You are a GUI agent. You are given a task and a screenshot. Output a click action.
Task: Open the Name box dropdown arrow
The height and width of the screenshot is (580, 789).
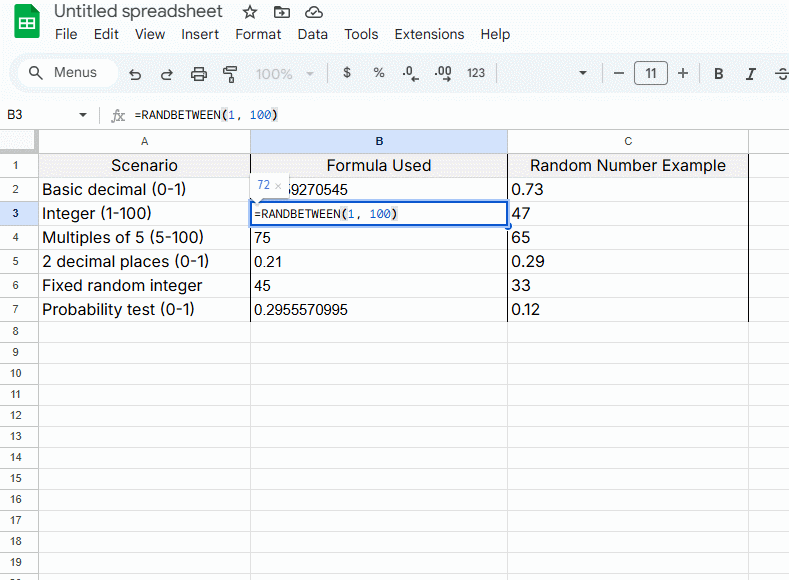82,115
